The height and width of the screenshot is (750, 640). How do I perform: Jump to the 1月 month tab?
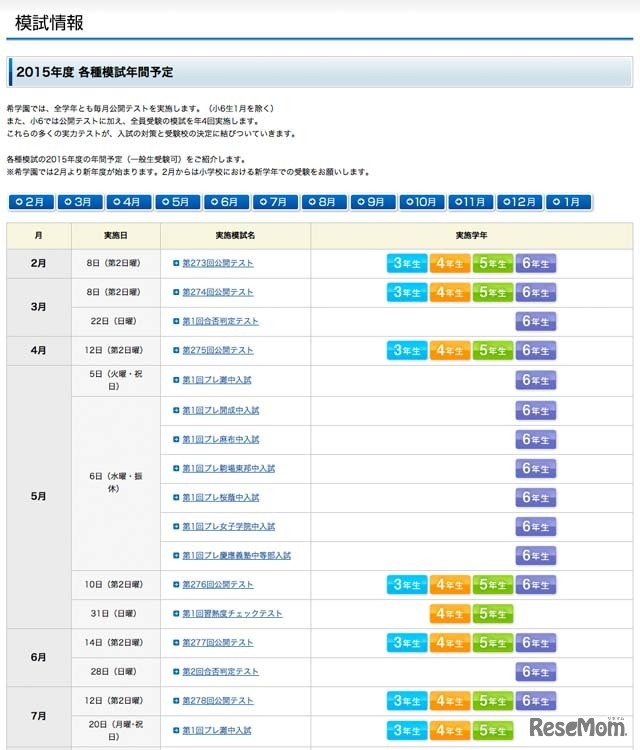pyautogui.click(x=568, y=202)
